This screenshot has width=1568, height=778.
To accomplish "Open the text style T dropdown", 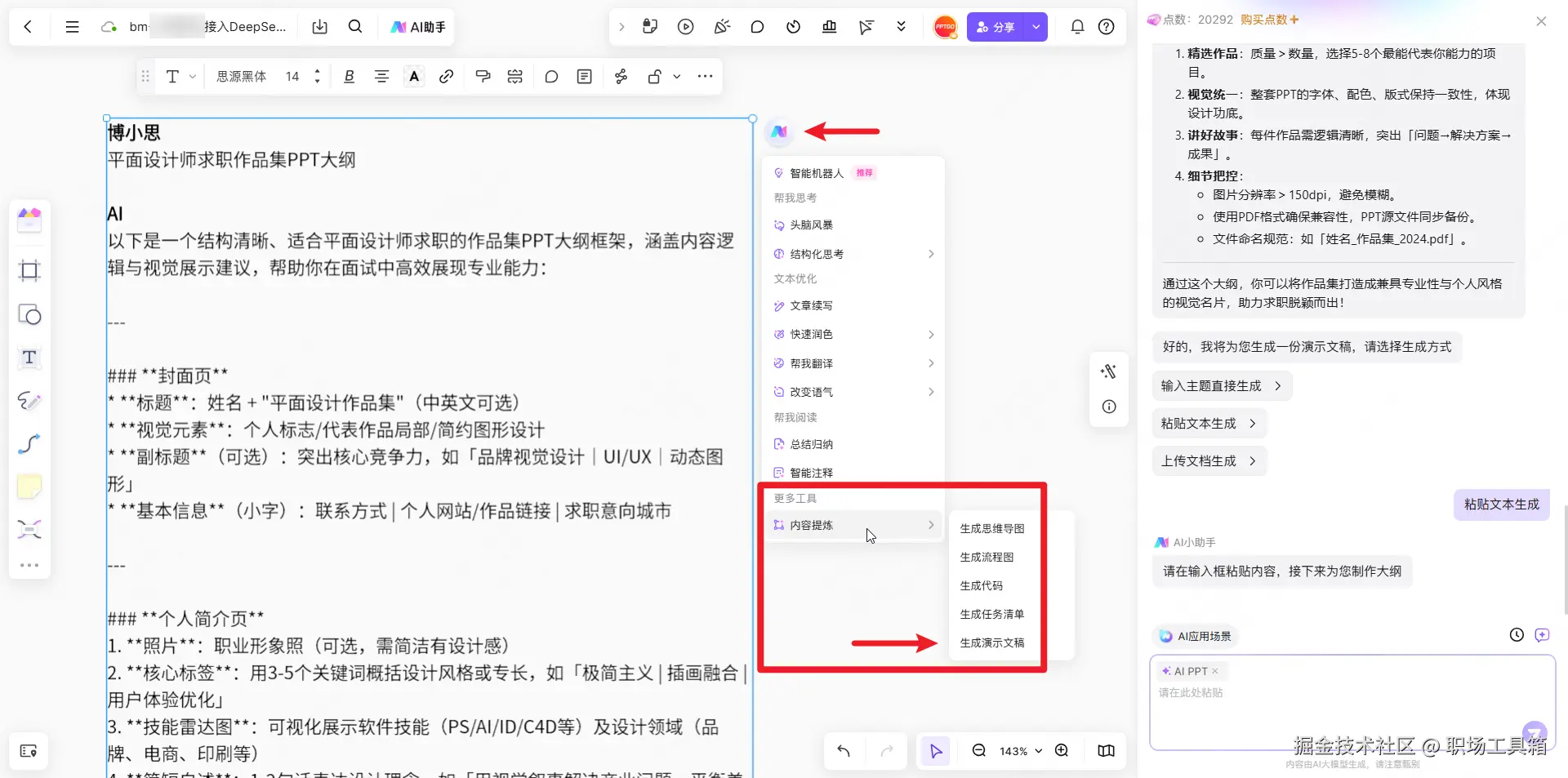I will click(x=180, y=77).
